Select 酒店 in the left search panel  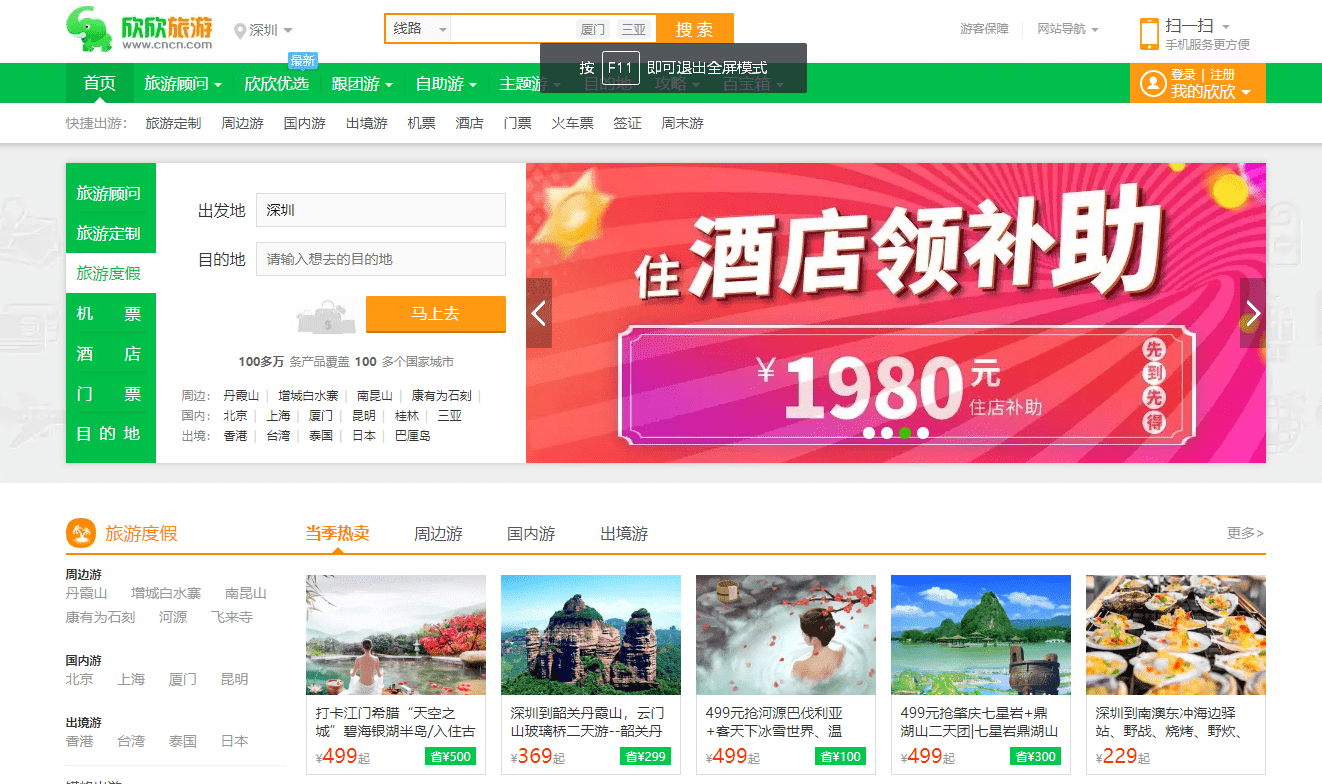[109, 353]
